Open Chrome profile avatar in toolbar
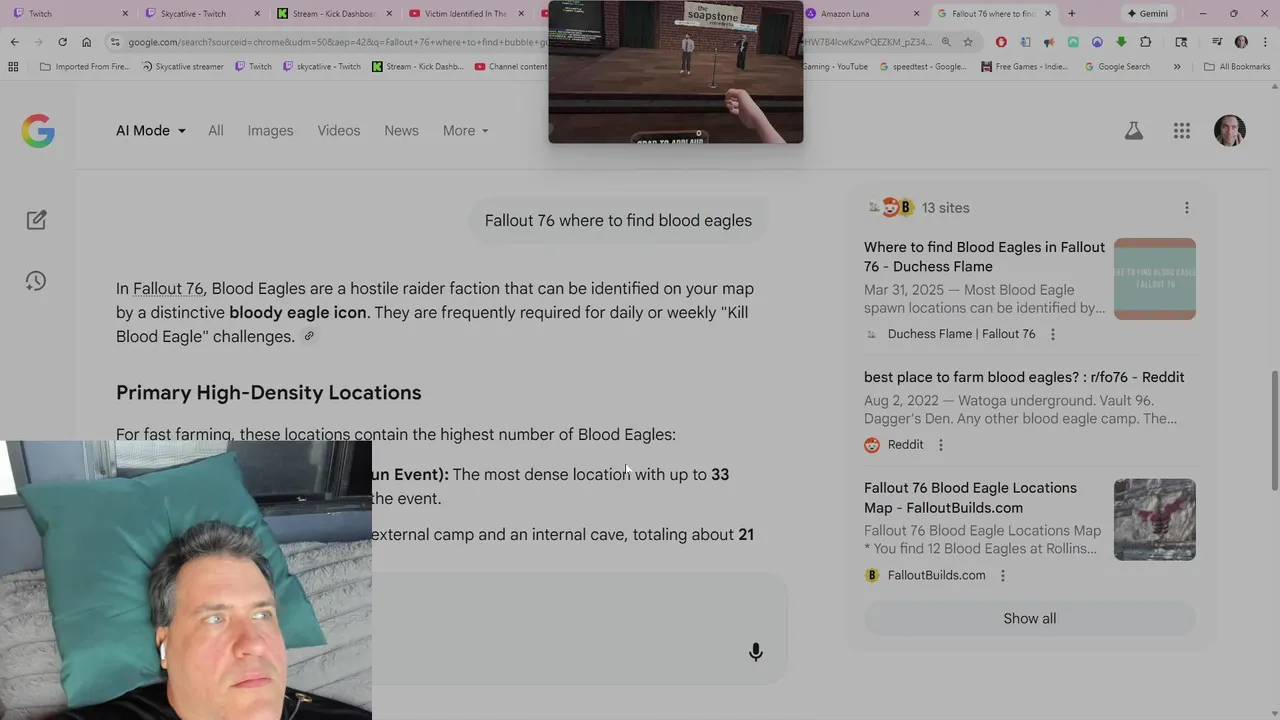 pyautogui.click(x=1241, y=42)
